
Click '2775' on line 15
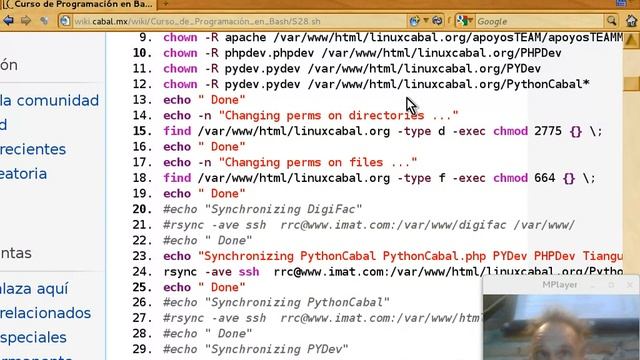click(x=548, y=131)
